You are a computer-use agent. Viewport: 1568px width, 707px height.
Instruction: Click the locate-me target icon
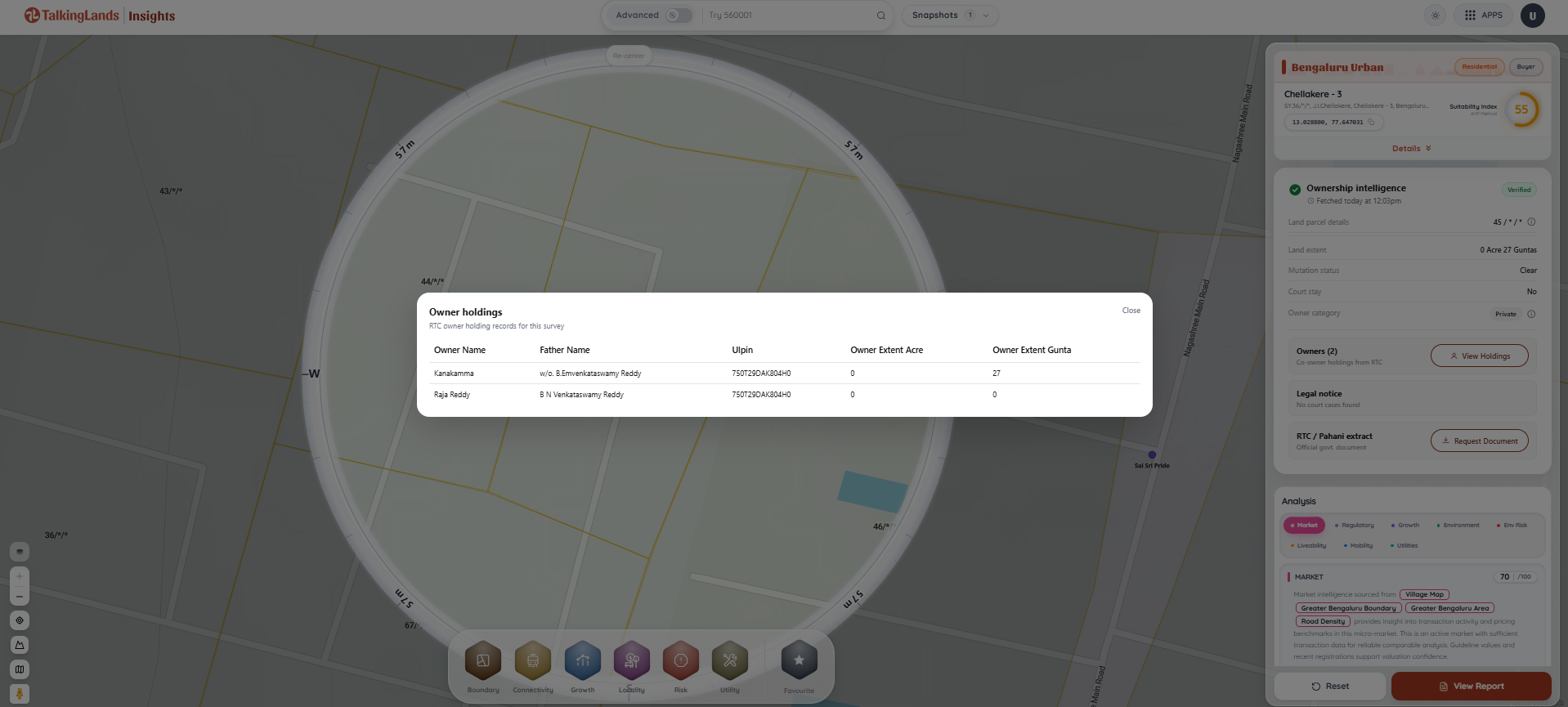point(20,620)
